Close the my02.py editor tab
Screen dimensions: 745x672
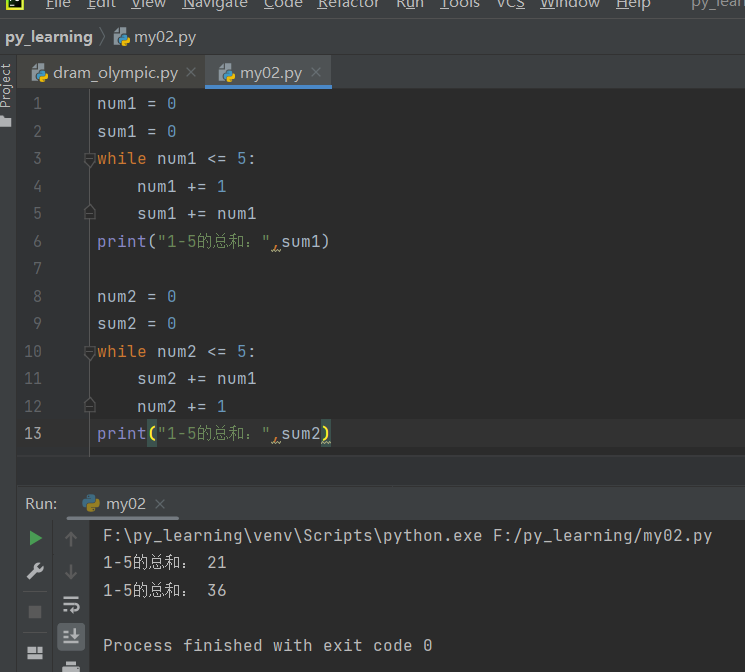click(x=316, y=72)
